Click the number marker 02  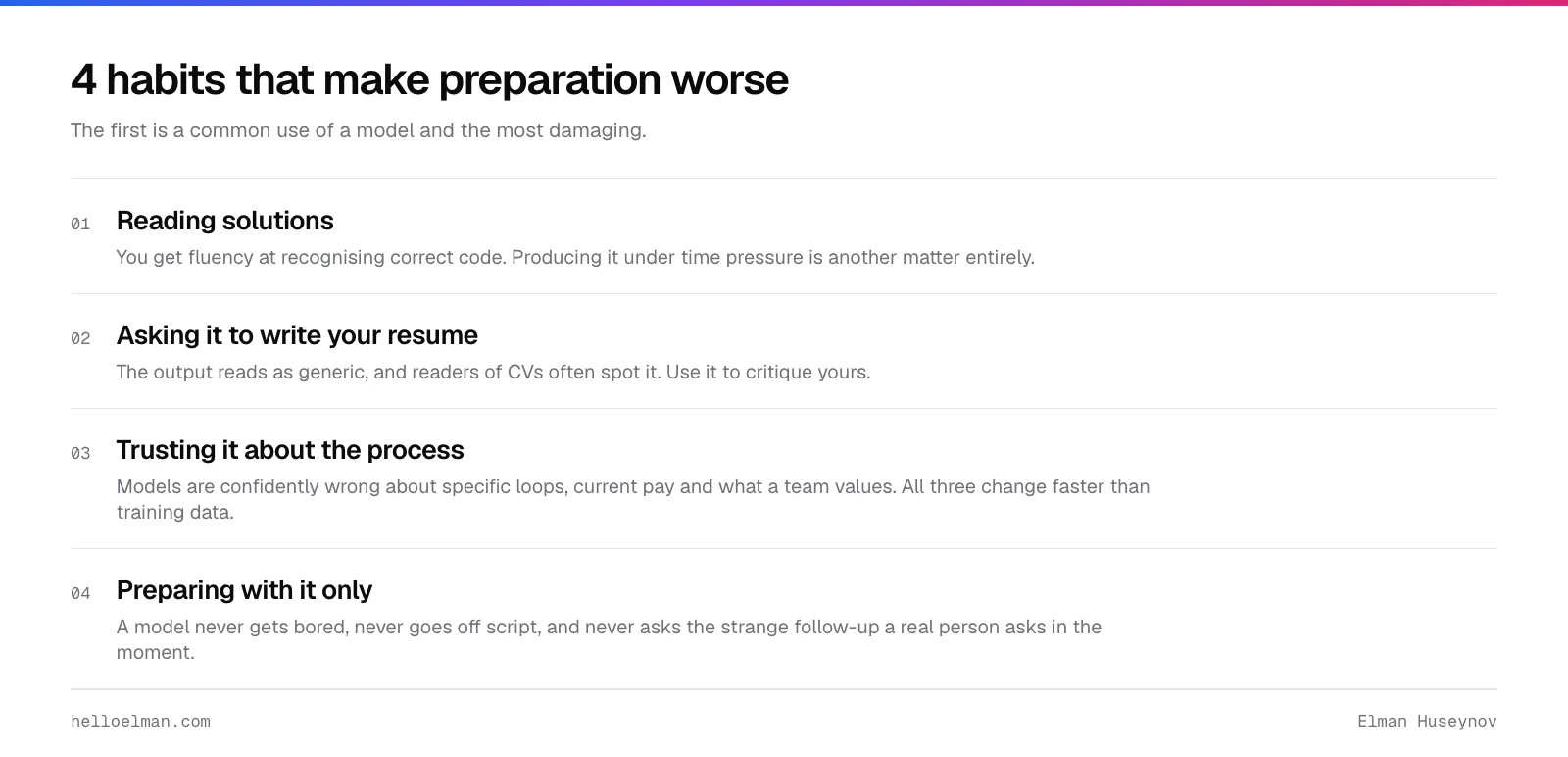coord(80,339)
